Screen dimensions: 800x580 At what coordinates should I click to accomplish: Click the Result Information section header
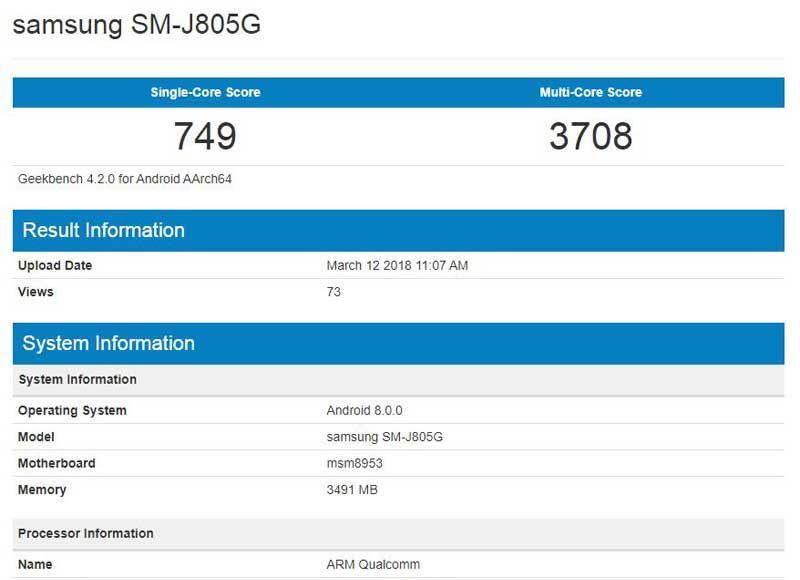pyautogui.click(x=104, y=230)
